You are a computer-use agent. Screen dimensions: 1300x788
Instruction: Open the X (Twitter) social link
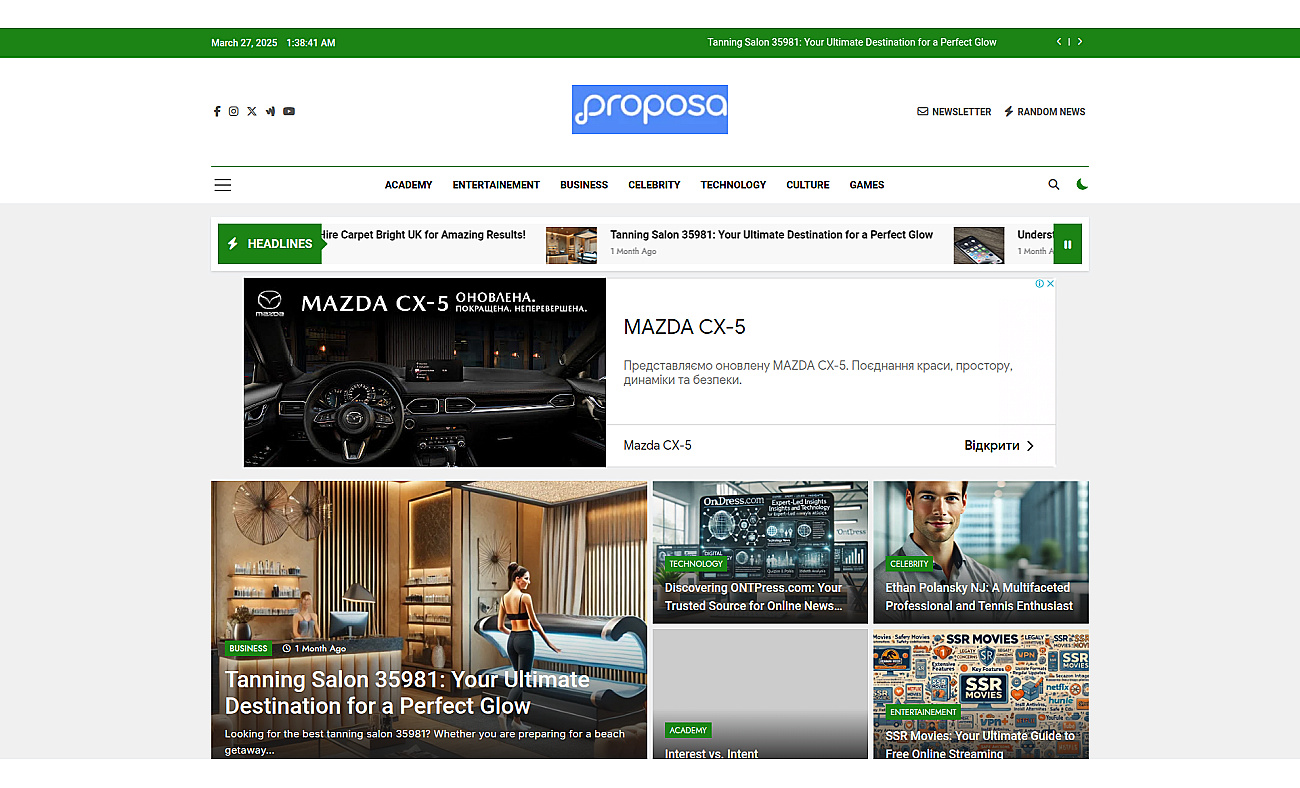coord(252,111)
